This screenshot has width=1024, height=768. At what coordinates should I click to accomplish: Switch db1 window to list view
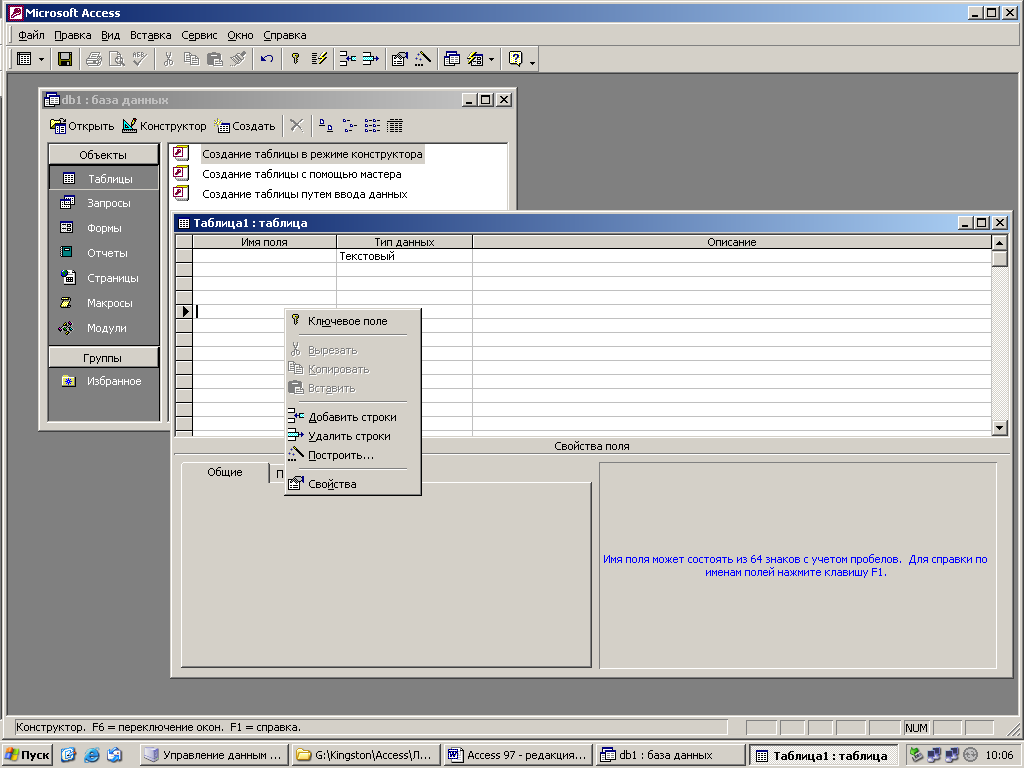(x=372, y=125)
